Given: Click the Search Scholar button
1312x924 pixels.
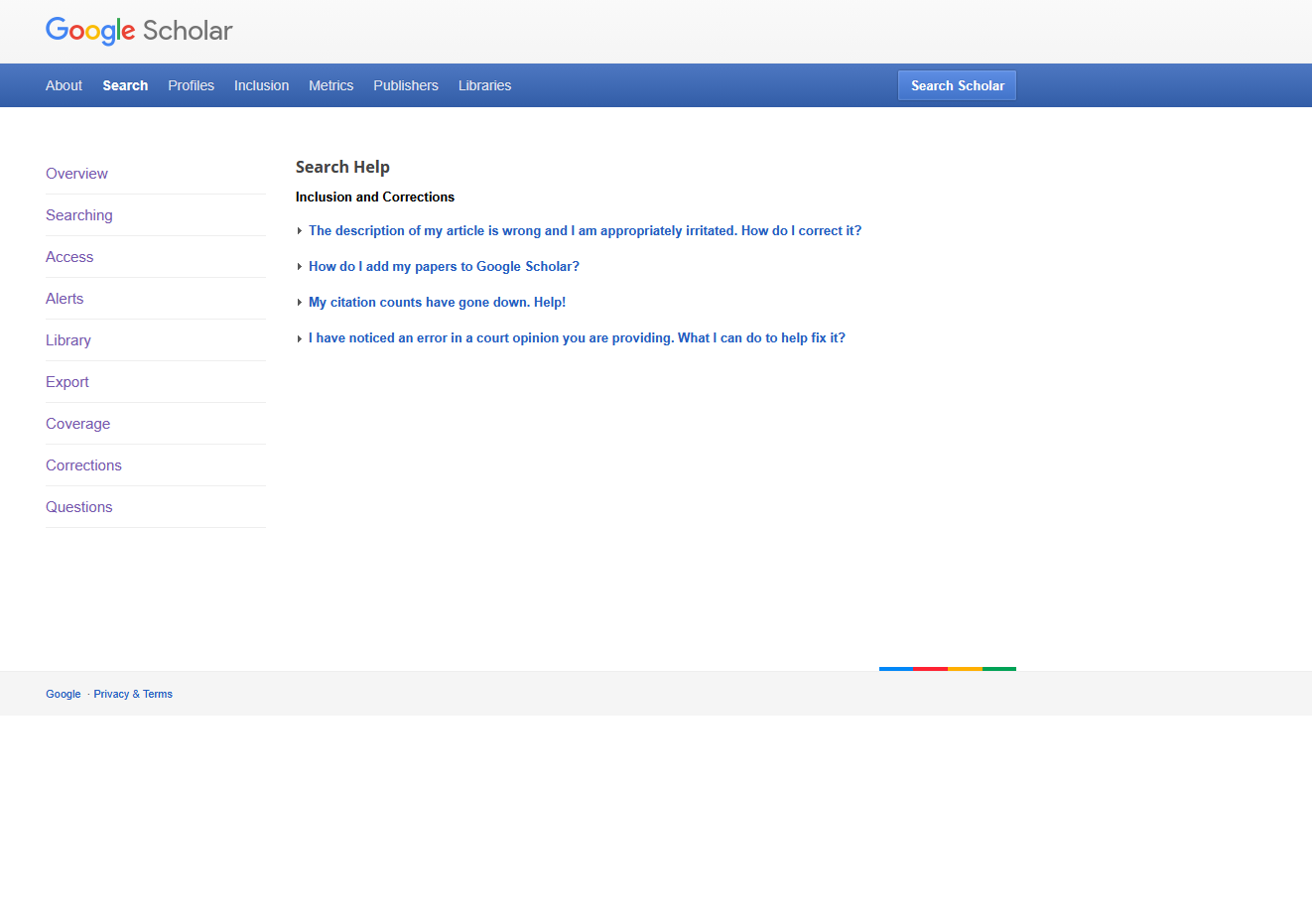Looking at the screenshot, I should tap(957, 85).
